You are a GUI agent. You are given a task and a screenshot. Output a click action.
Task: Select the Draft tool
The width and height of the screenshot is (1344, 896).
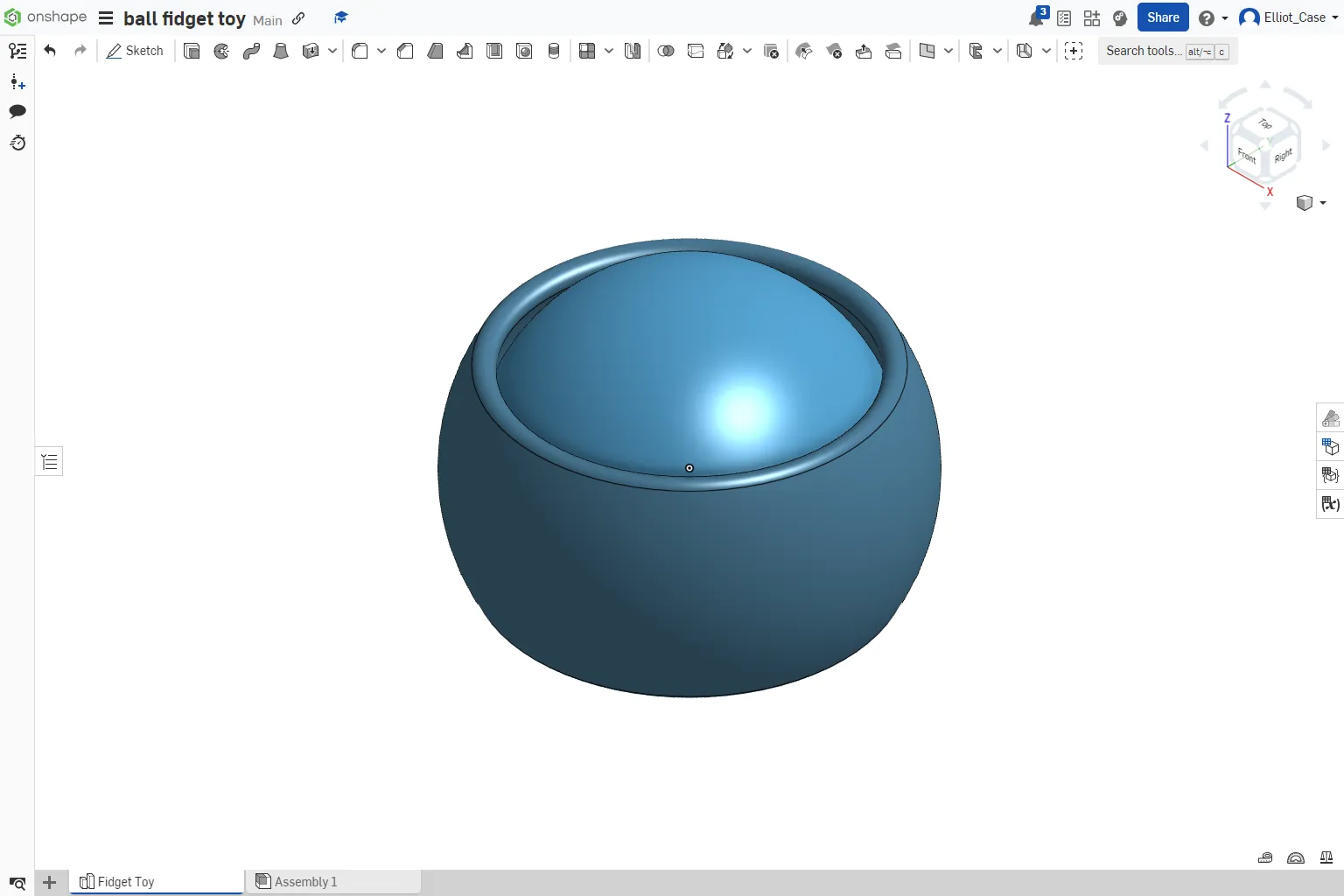435,51
